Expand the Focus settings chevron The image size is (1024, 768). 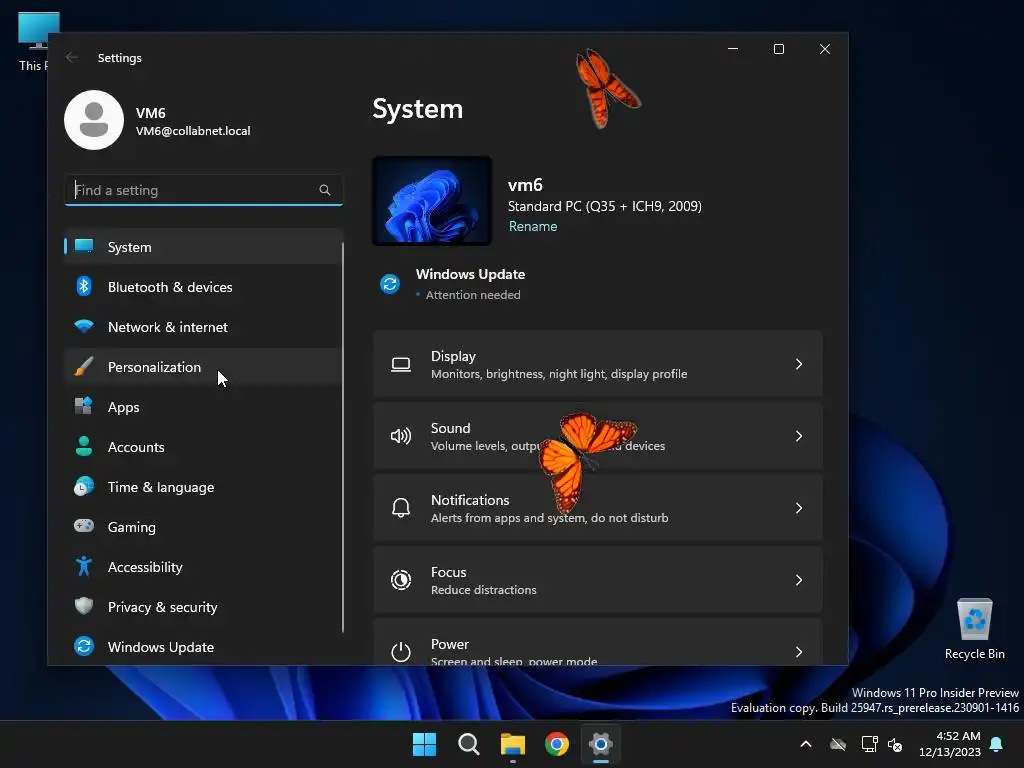tap(799, 580)
